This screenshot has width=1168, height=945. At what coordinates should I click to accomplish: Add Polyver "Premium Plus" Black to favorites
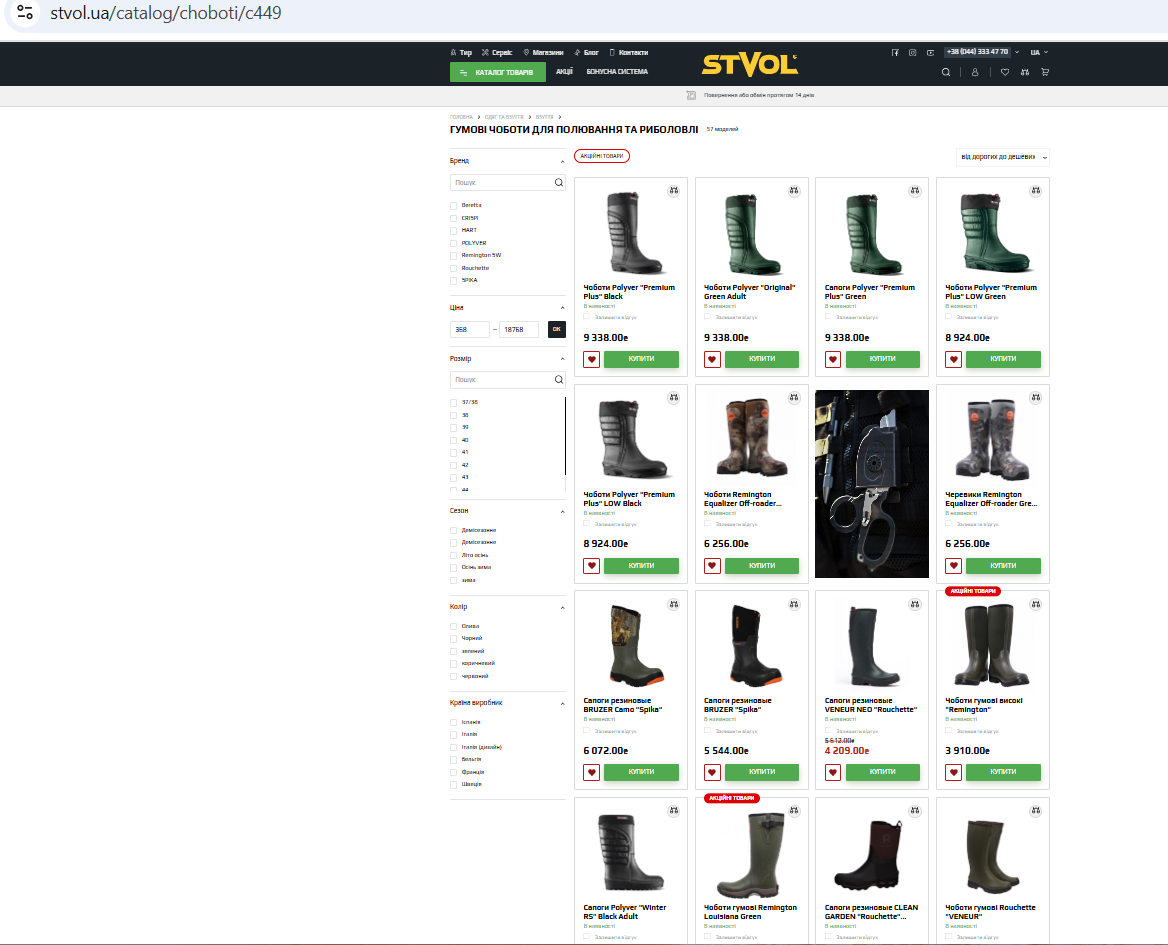click(591, 360)
